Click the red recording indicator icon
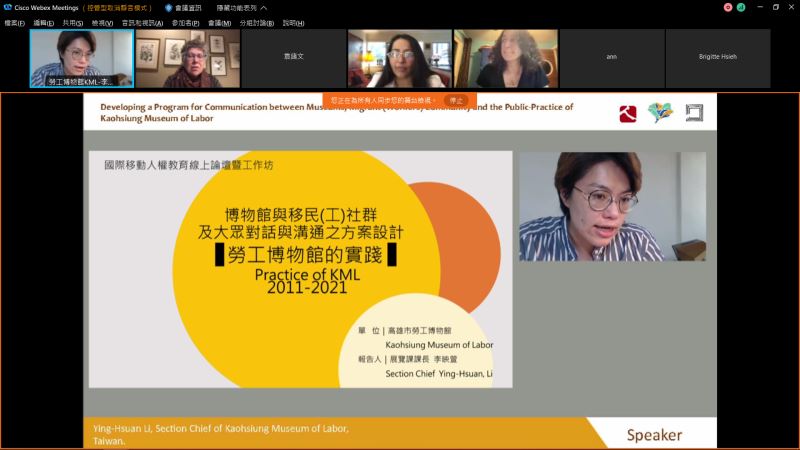Image resolution: width=800 pixels, height=450 pixels. 728,7
